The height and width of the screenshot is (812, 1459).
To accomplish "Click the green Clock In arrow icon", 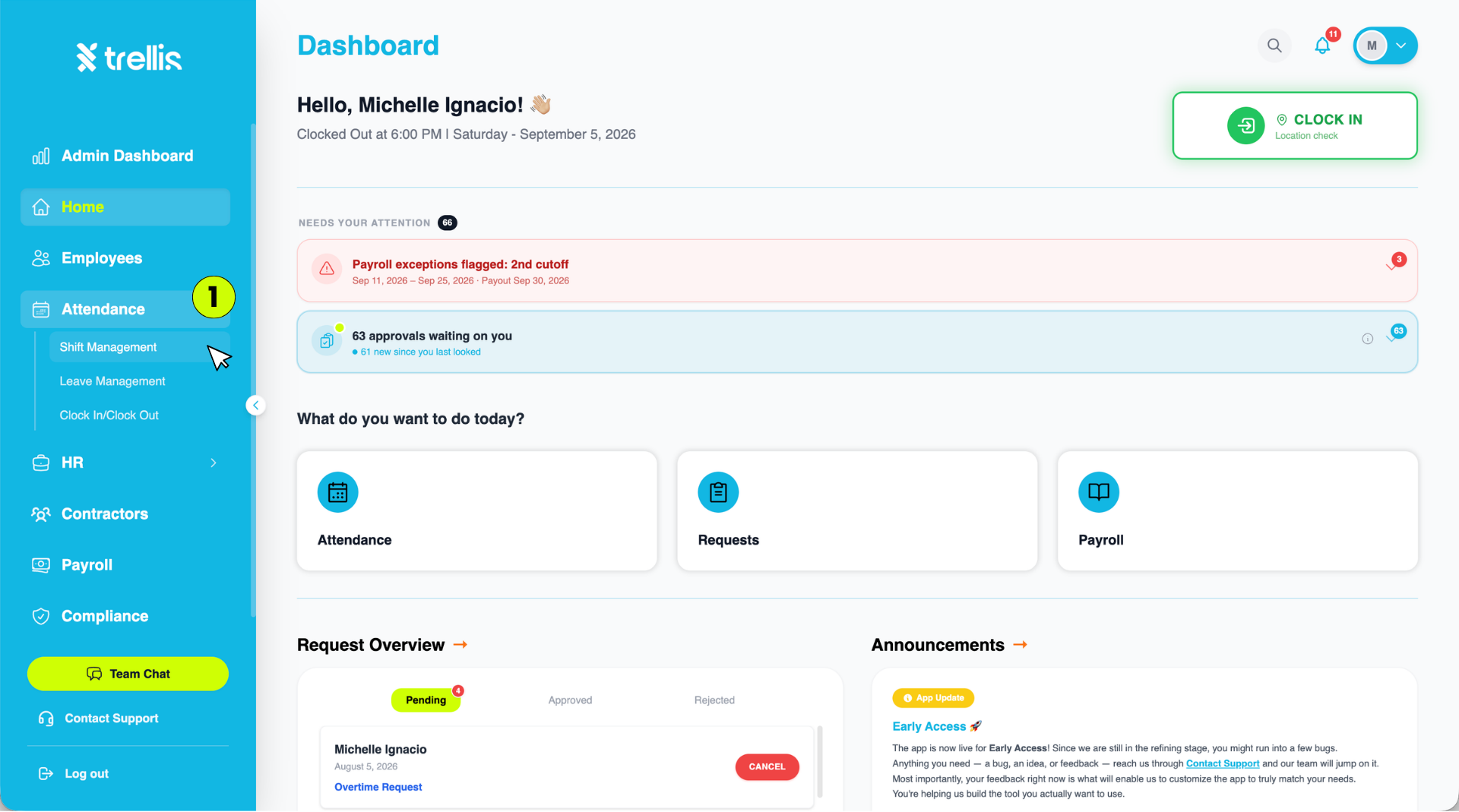I will coord(1245,125).
